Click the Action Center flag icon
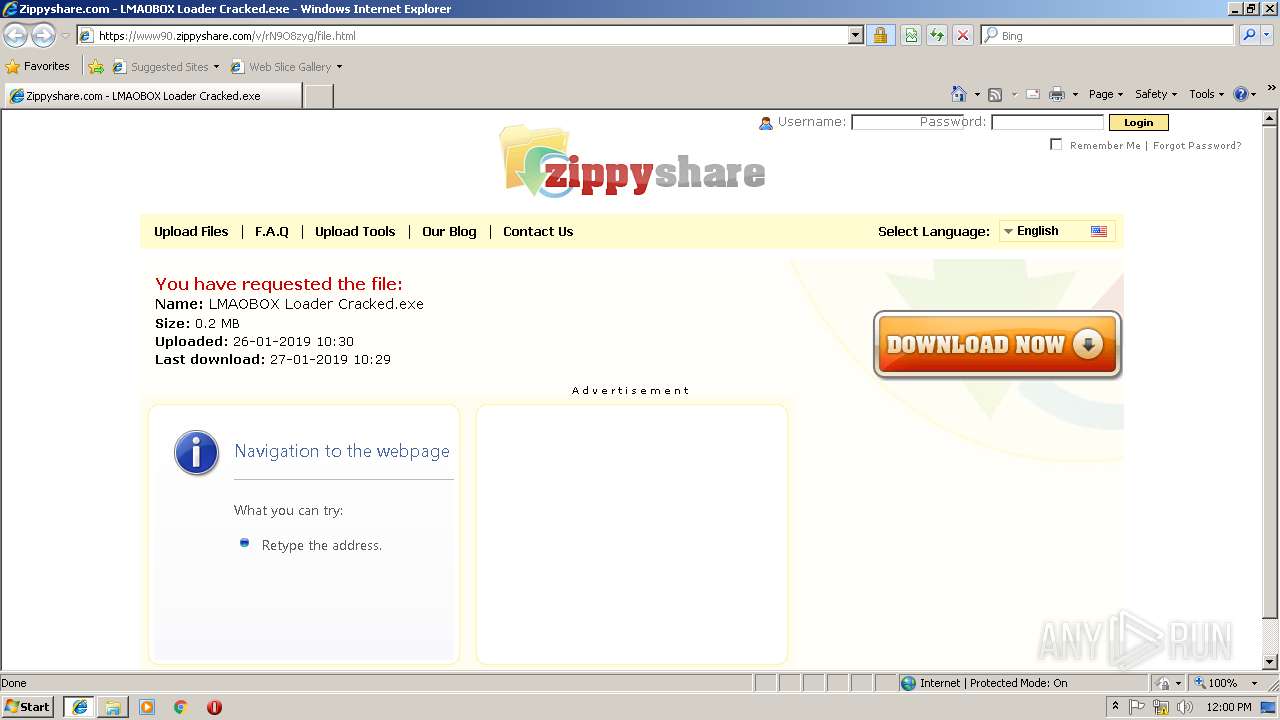The image size is (1280, 720). pos(1137,707)
